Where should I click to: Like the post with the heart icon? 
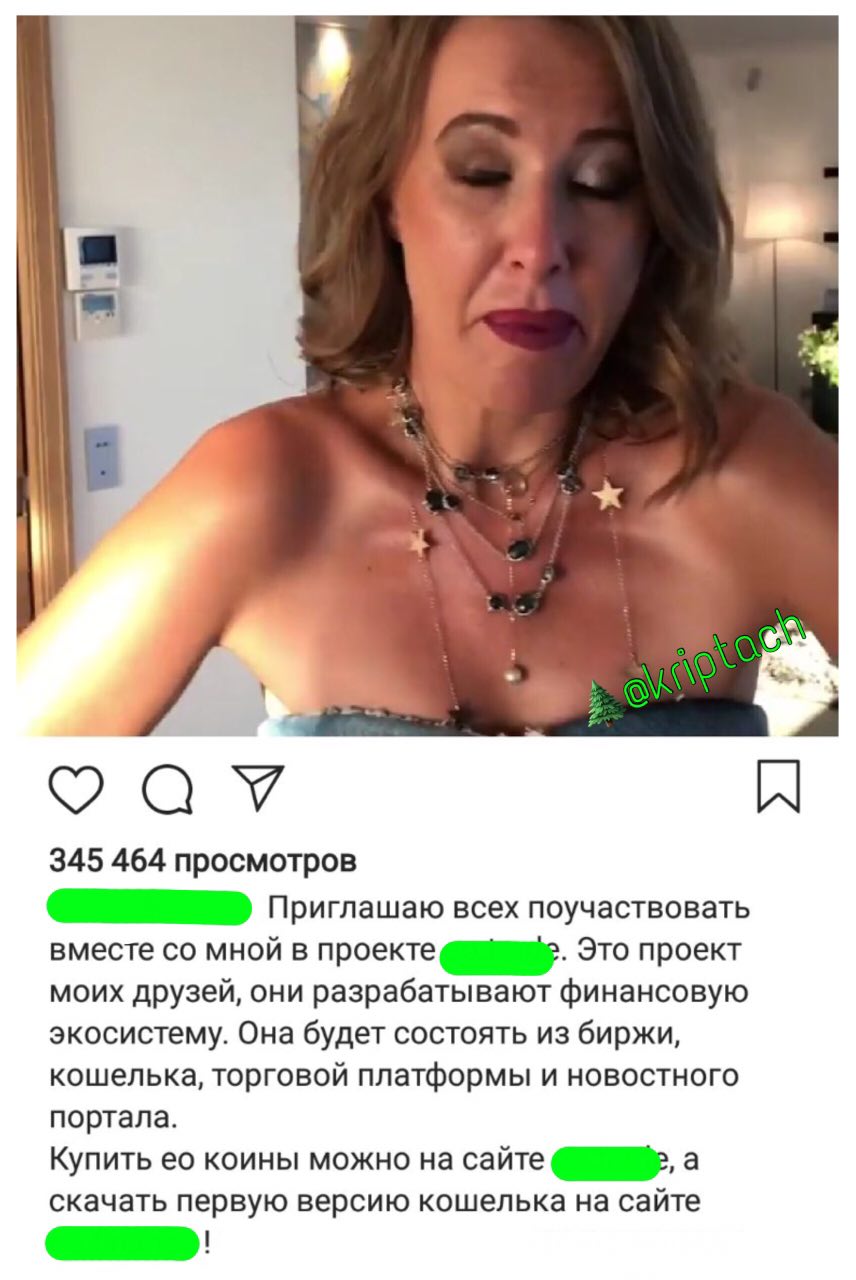click(76, 788)
